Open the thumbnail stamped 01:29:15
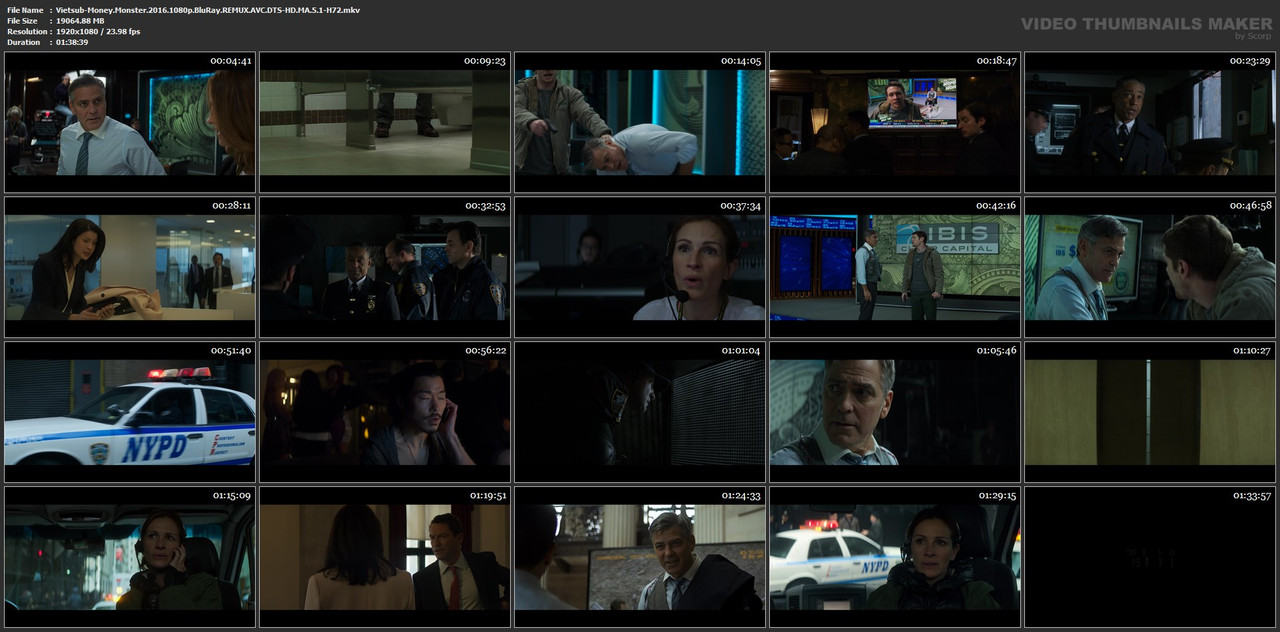This screenshot has width=1280, height=632. (895, 557)
